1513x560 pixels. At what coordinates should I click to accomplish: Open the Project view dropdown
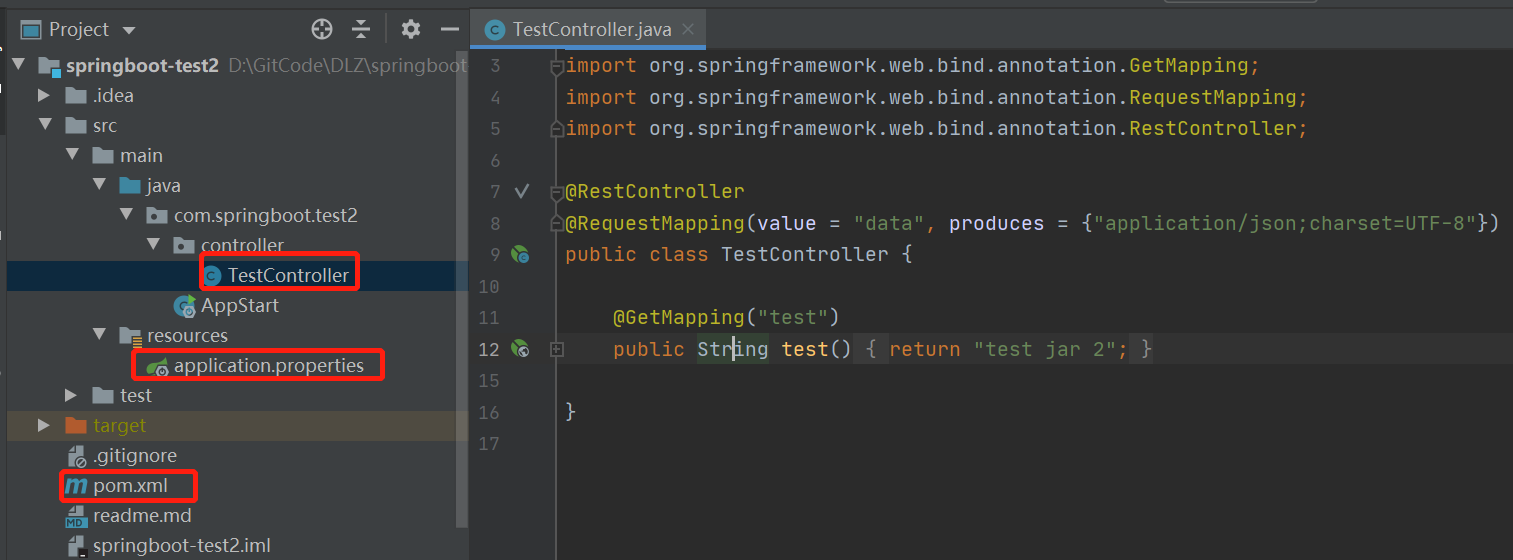128,30
